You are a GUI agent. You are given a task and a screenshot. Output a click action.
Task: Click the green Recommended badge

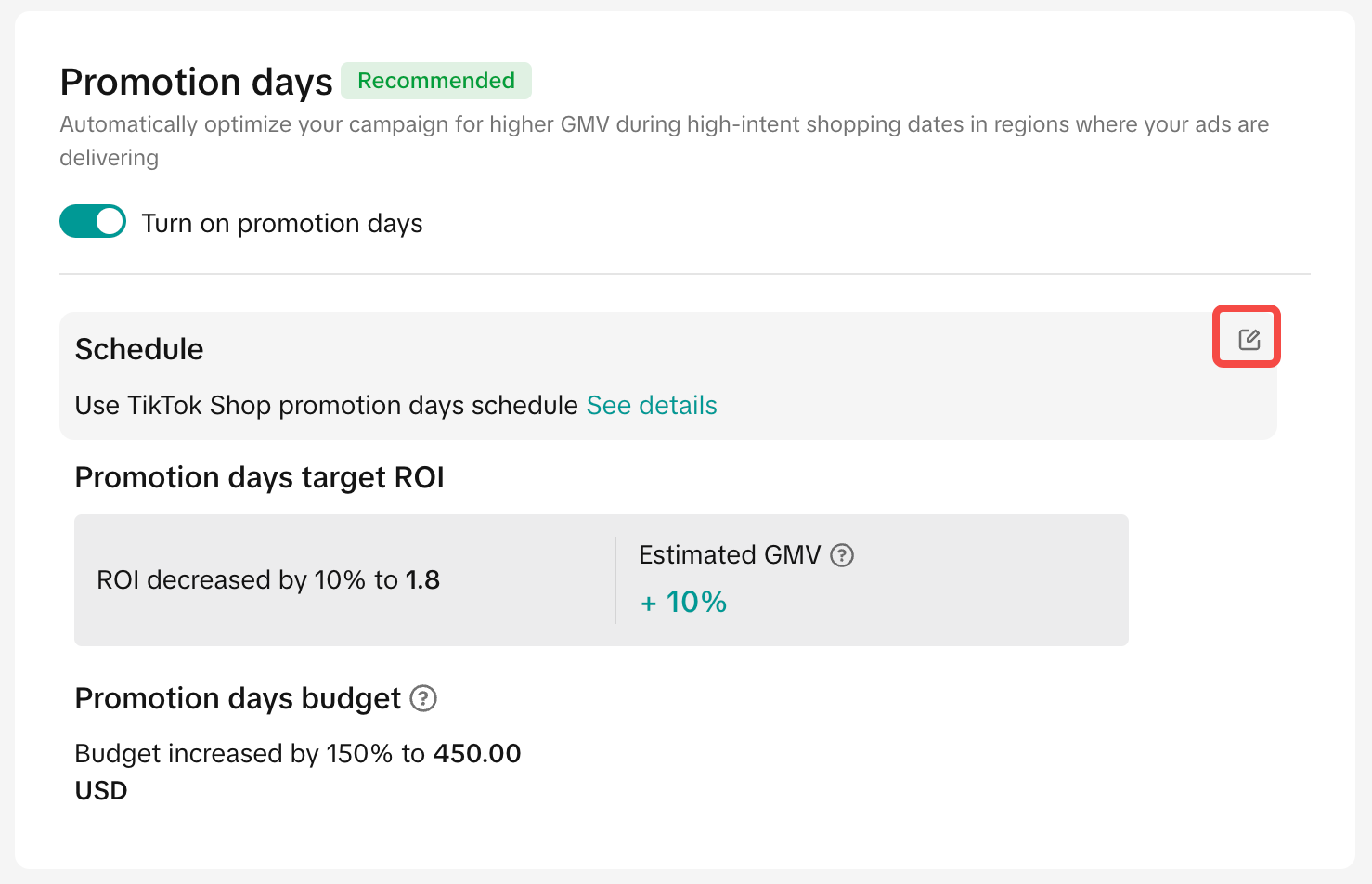(x=436, y=81)
